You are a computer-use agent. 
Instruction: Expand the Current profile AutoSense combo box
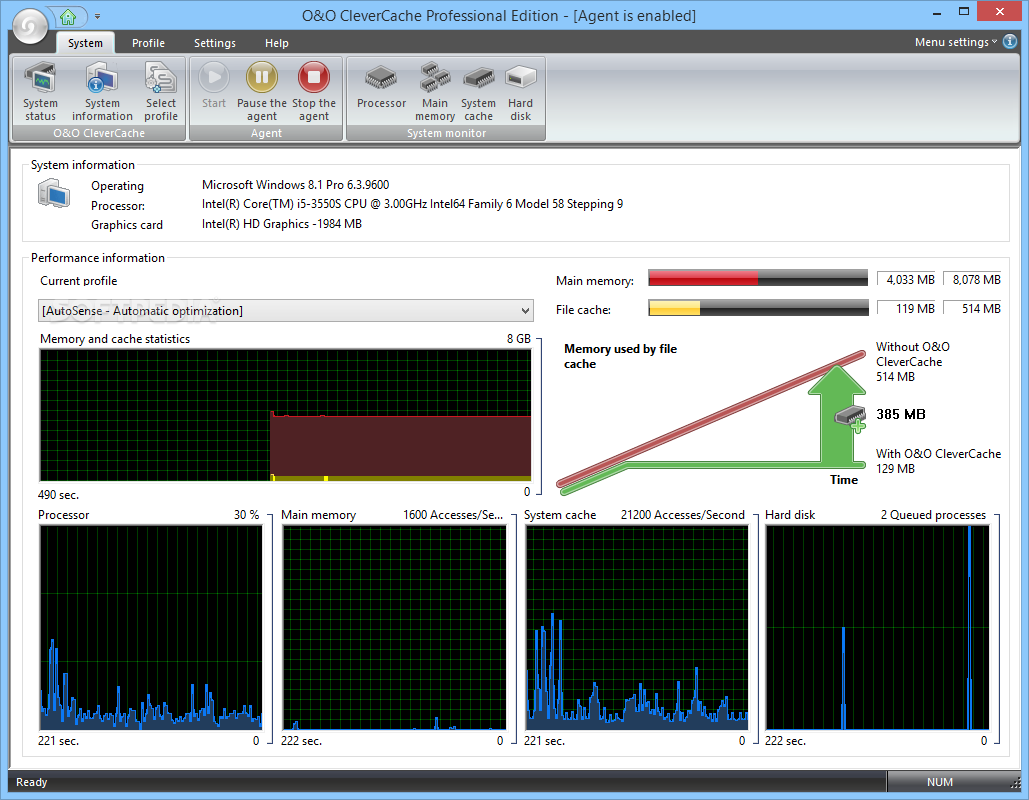point(285,310)
